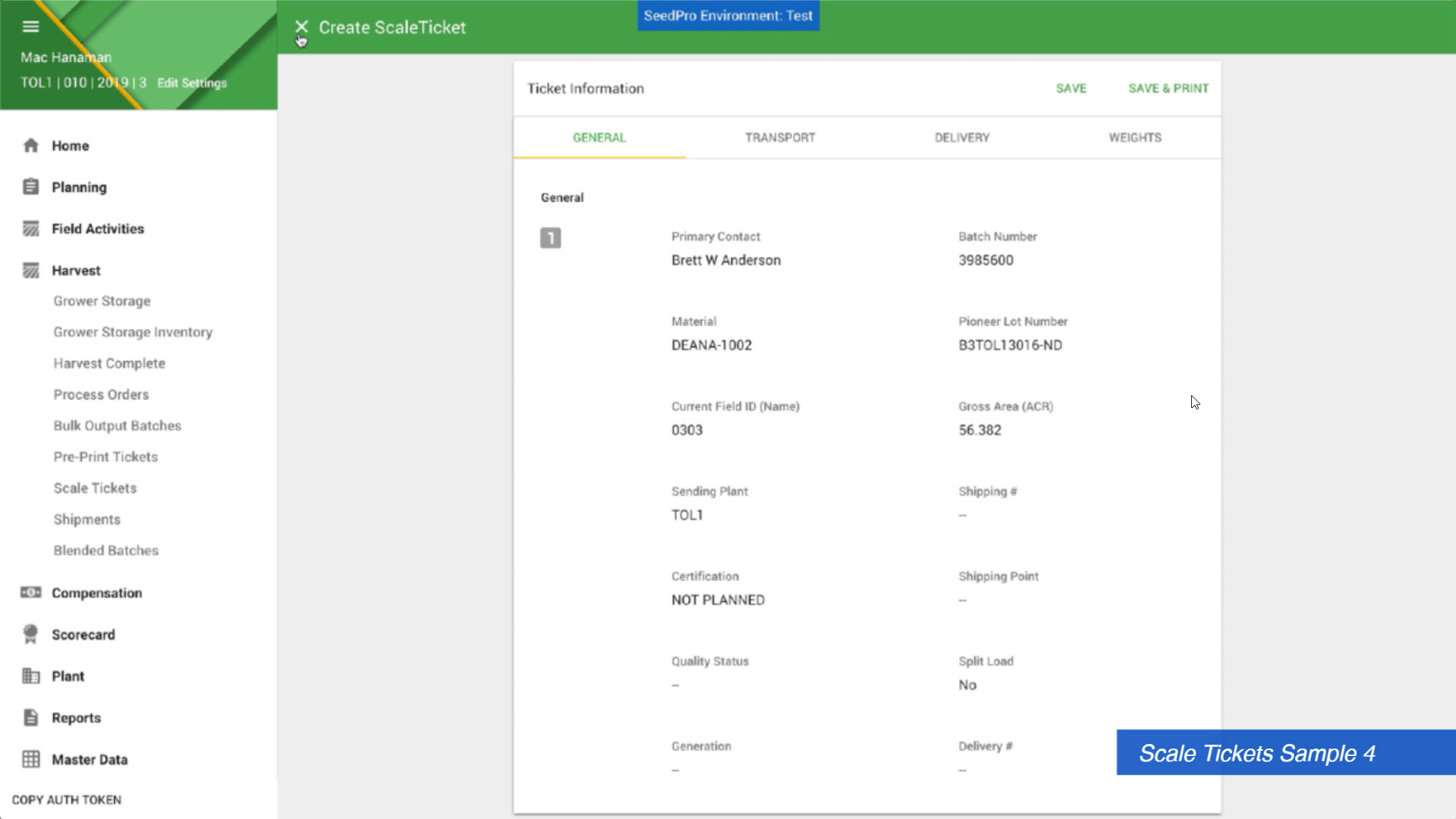Click the Master Data grid icon

pyautogui.click(x=30, y=760)
